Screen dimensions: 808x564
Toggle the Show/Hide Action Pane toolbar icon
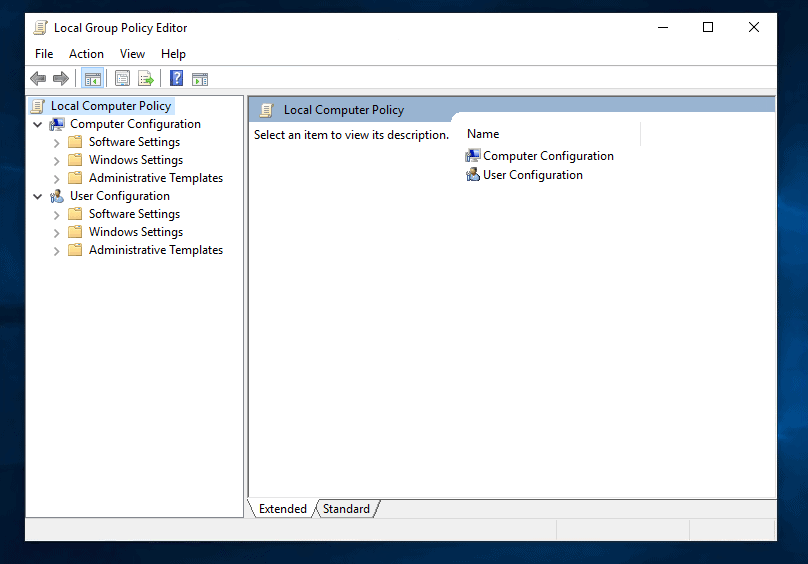[200, 79]
